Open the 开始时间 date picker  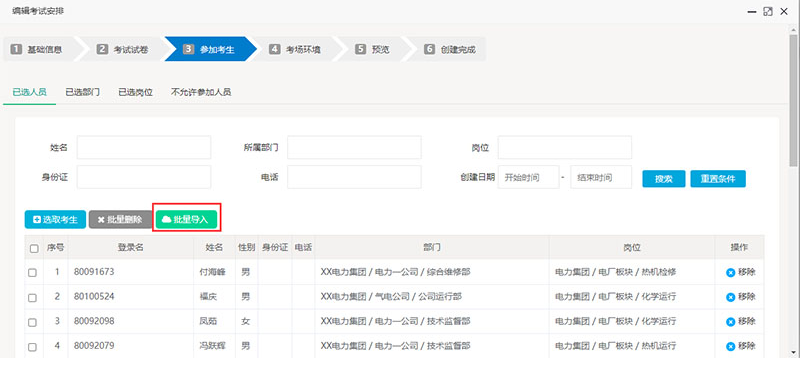click(x=528, y=177)
